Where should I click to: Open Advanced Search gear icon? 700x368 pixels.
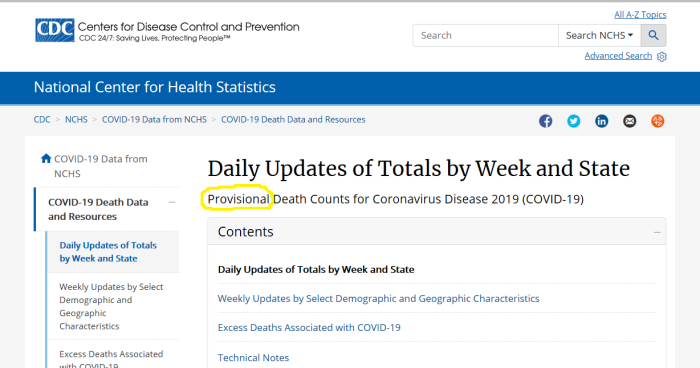662,57
